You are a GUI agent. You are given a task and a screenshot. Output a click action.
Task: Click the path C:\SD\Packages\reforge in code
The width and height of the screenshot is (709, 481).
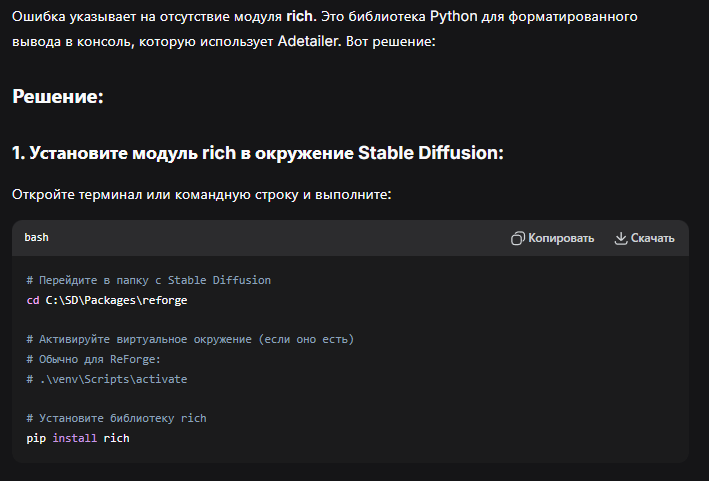coord(116,299)
